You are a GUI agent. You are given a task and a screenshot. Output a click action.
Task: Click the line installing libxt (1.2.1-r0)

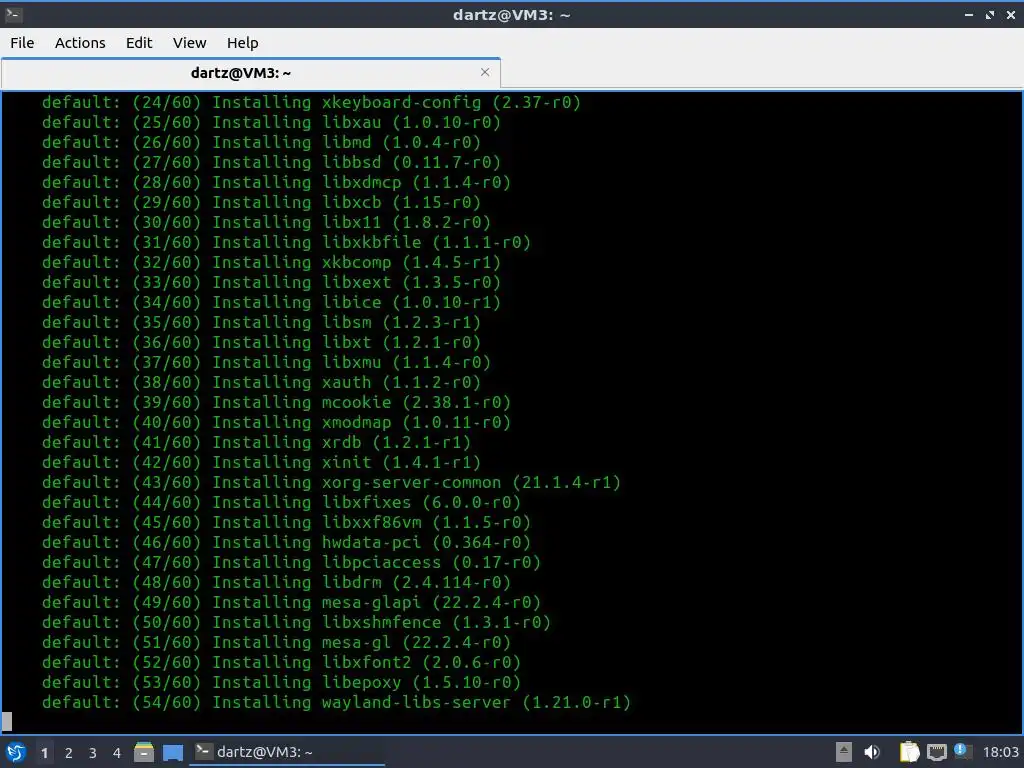(261, 342)
